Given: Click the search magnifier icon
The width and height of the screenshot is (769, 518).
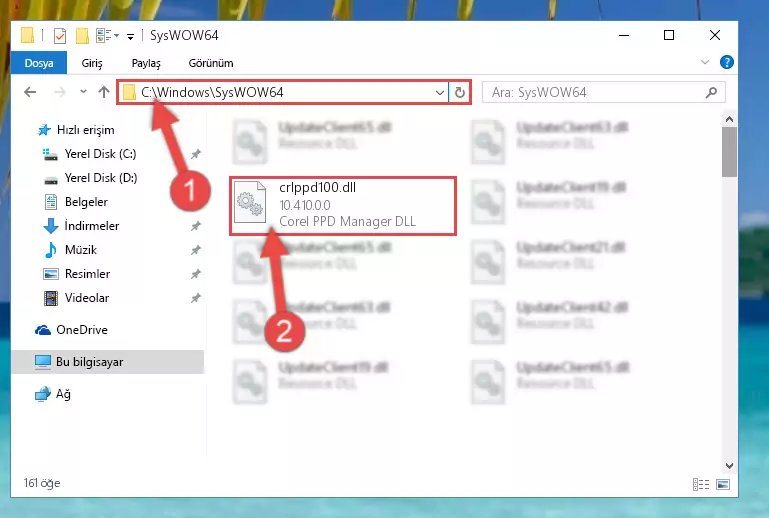Looking at the screenshot, I should click(711, 92).
